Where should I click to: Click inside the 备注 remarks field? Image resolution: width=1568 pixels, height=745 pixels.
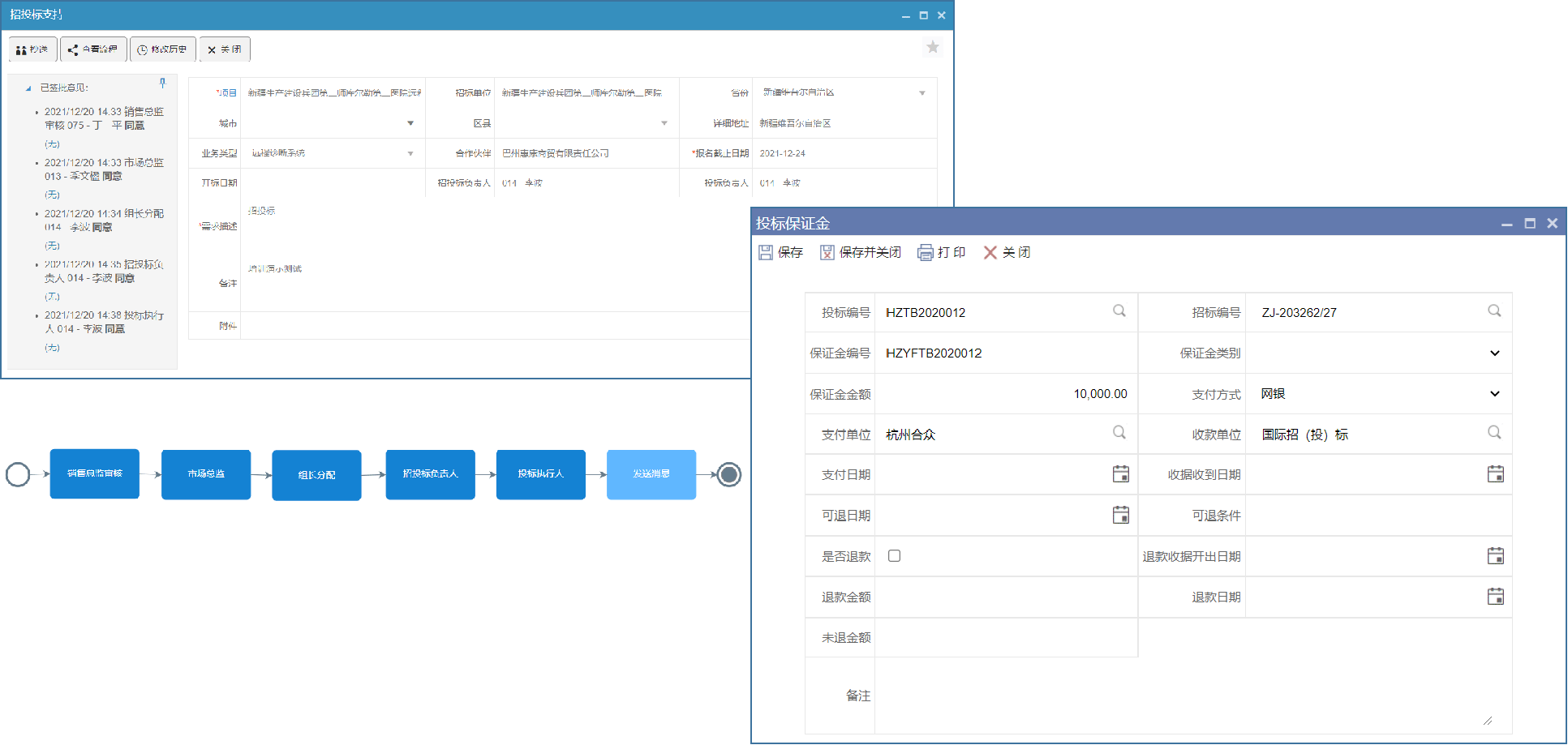[x=1192, y=693]
